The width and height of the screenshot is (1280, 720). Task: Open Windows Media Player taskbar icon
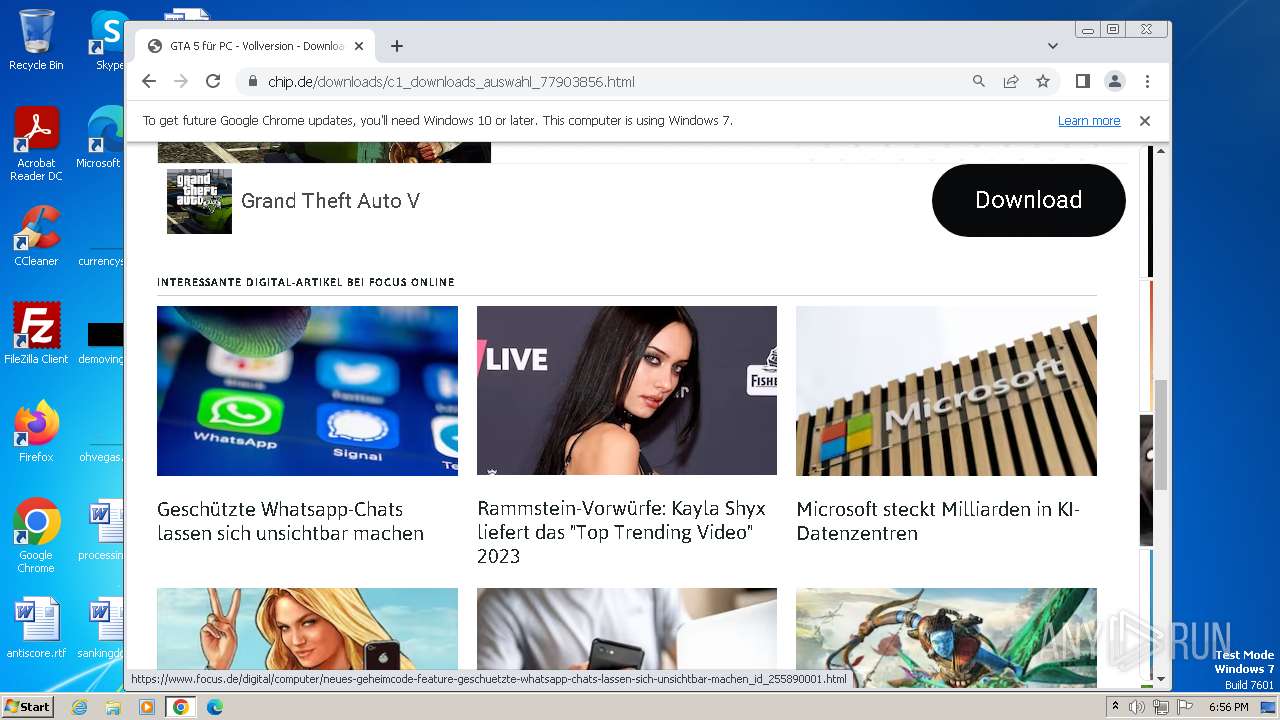point(147,707)
